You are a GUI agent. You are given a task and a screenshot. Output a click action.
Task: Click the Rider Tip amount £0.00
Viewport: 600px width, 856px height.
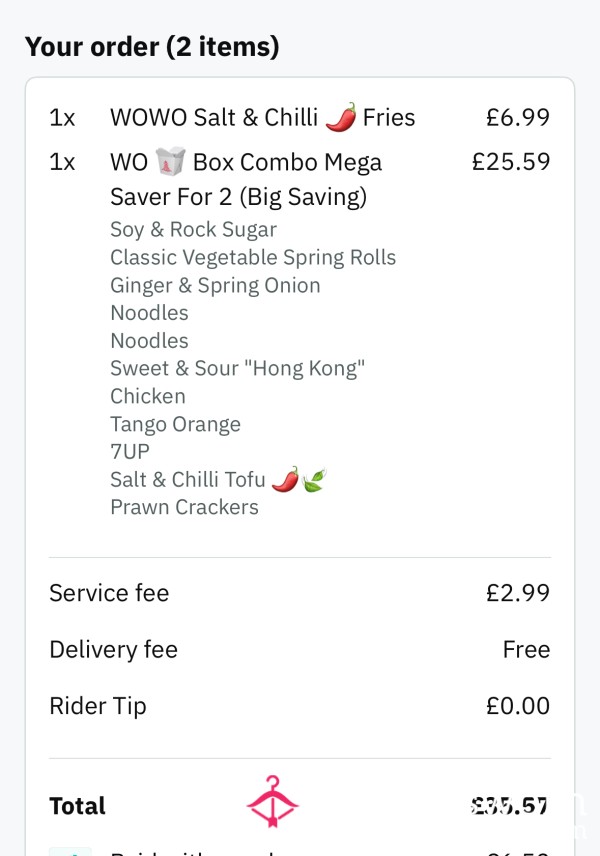pyautogui.click(x=518, y=706)
